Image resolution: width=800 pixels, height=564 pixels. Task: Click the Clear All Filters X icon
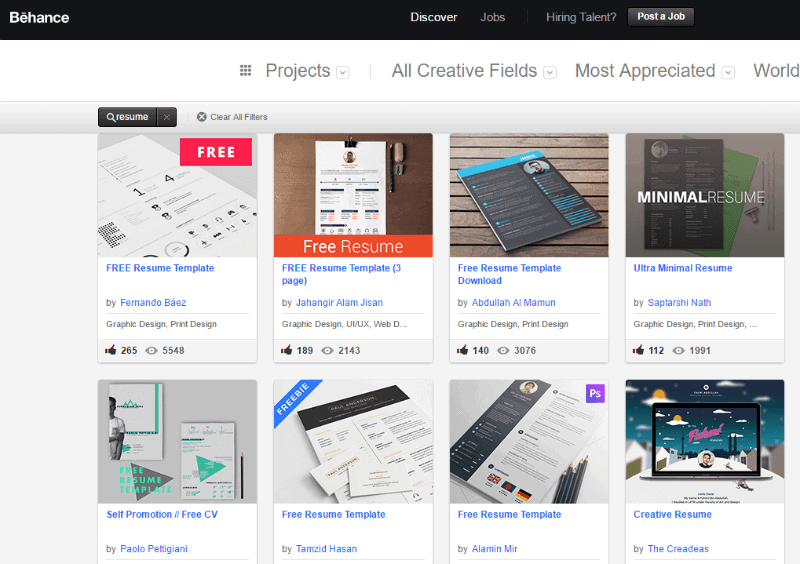point(202,117)
